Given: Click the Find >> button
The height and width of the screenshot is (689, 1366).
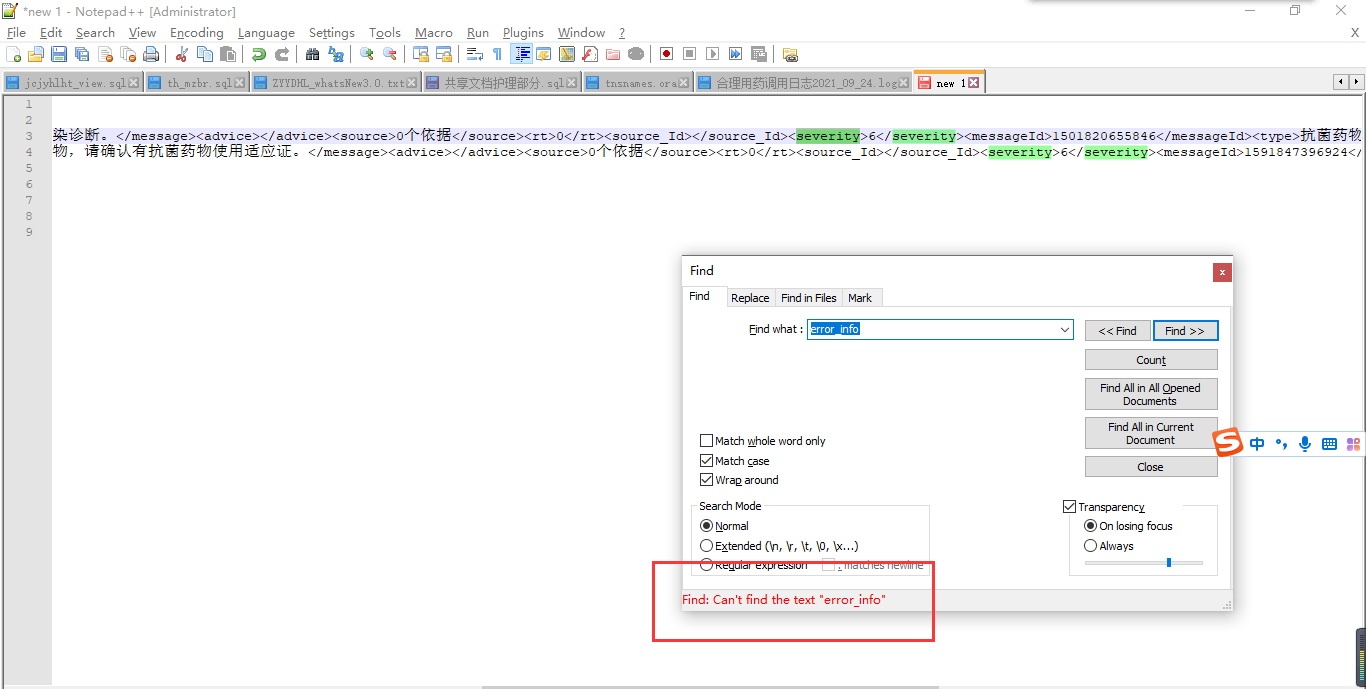Looking at the screenshot, I should point(1185,331).
